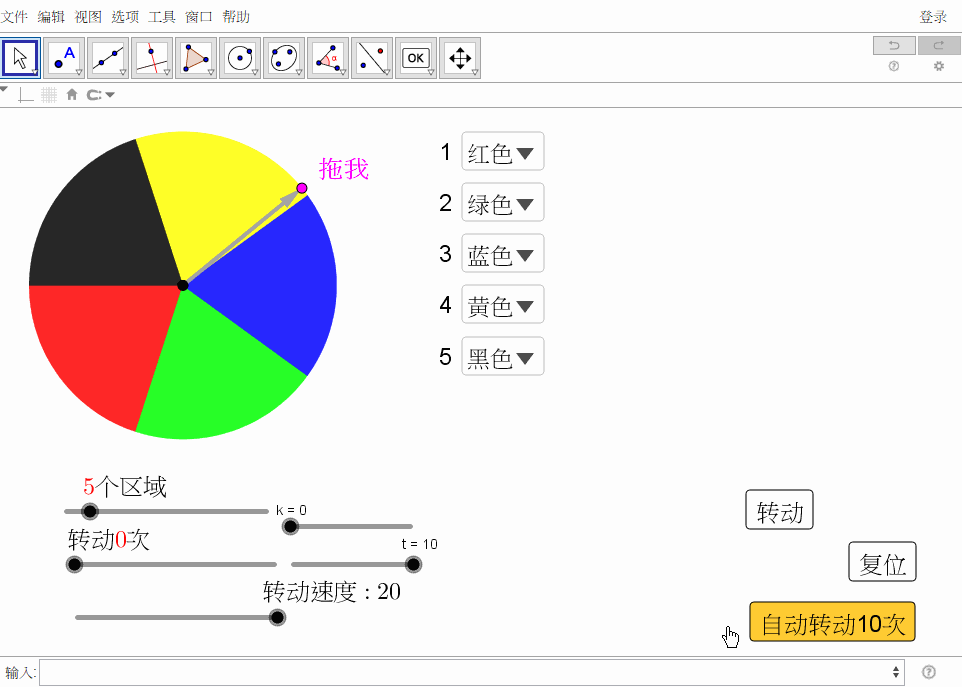The width and height of the screenshot is (962, 687).
Task: Click the 转动速度：20 label text
Action: coord(332,592)
